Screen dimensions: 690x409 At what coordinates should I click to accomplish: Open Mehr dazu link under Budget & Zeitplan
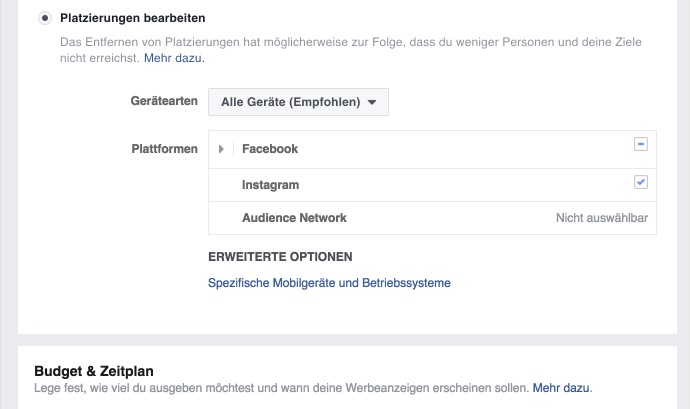(561, 388)
